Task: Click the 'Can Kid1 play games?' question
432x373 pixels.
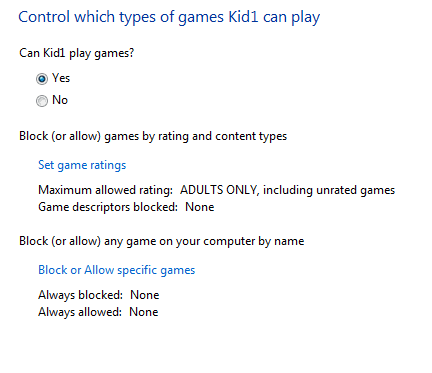Action: click(x=77, y=53)
